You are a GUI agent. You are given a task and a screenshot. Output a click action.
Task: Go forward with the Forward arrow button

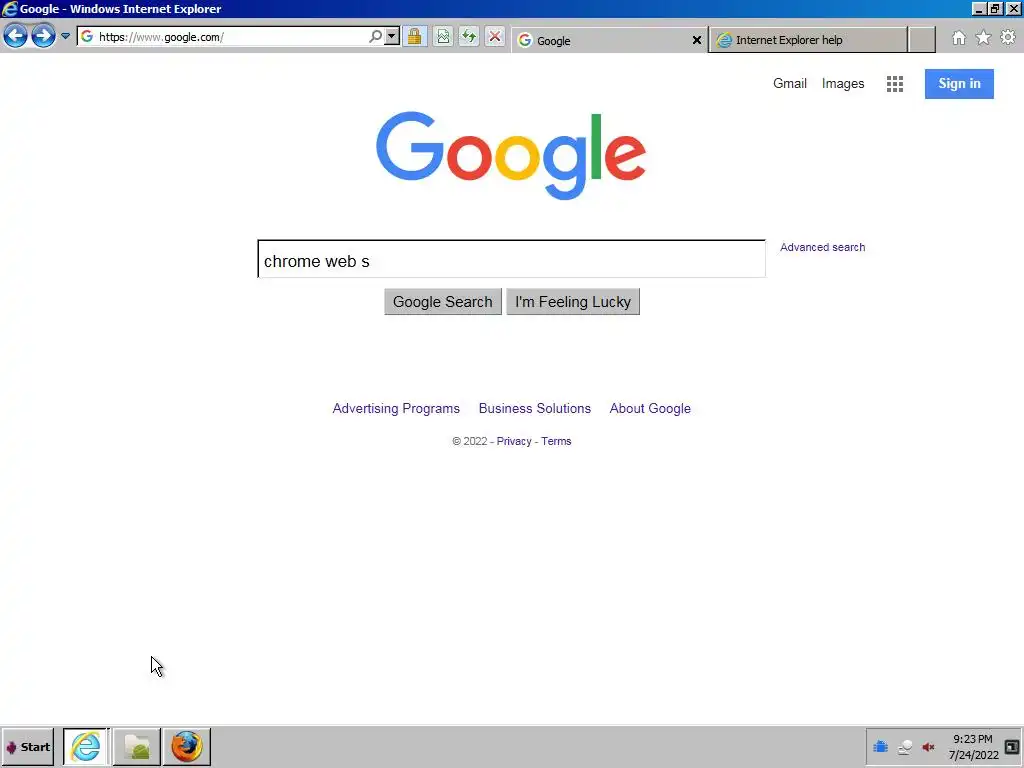43,37
